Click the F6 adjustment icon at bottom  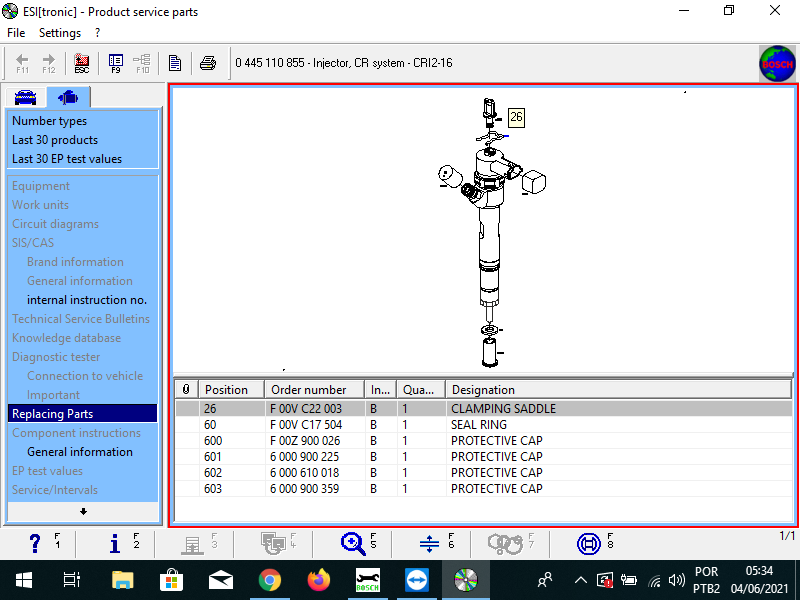[x=430, y=543]
